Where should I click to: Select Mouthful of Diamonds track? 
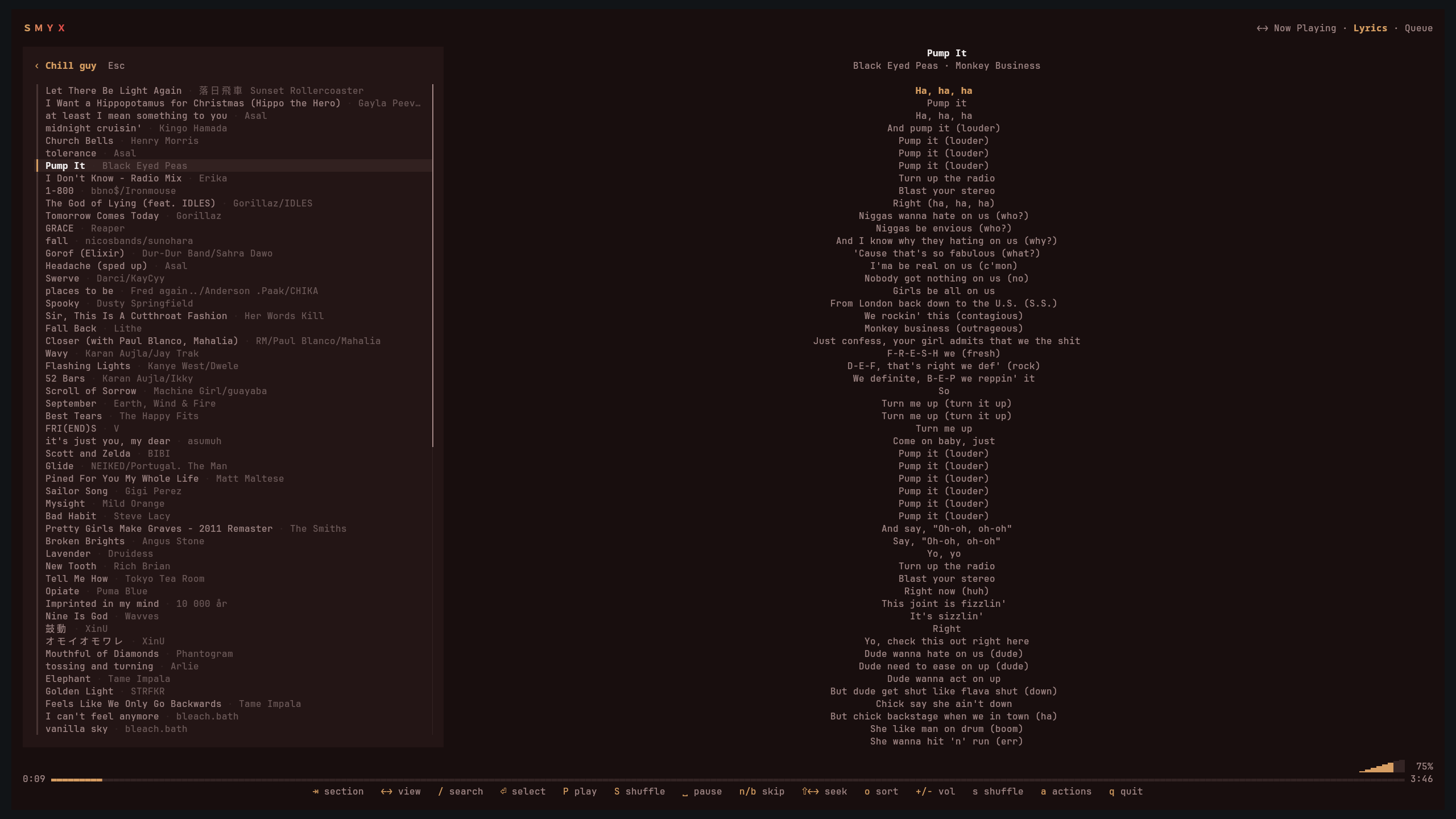coord(234,654)
